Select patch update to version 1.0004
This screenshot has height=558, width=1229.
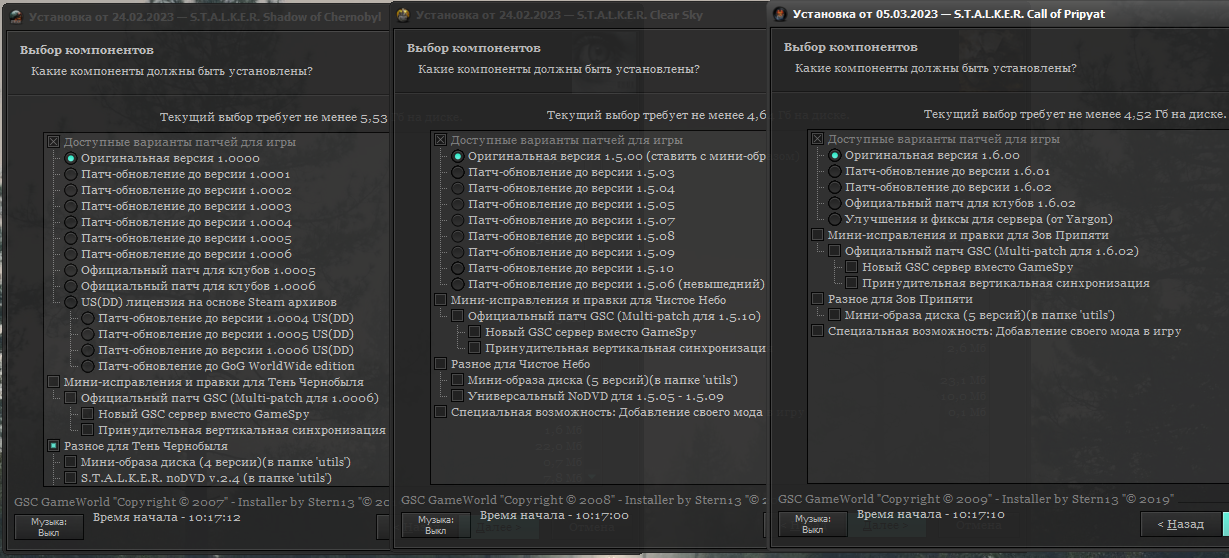[71, 222]
